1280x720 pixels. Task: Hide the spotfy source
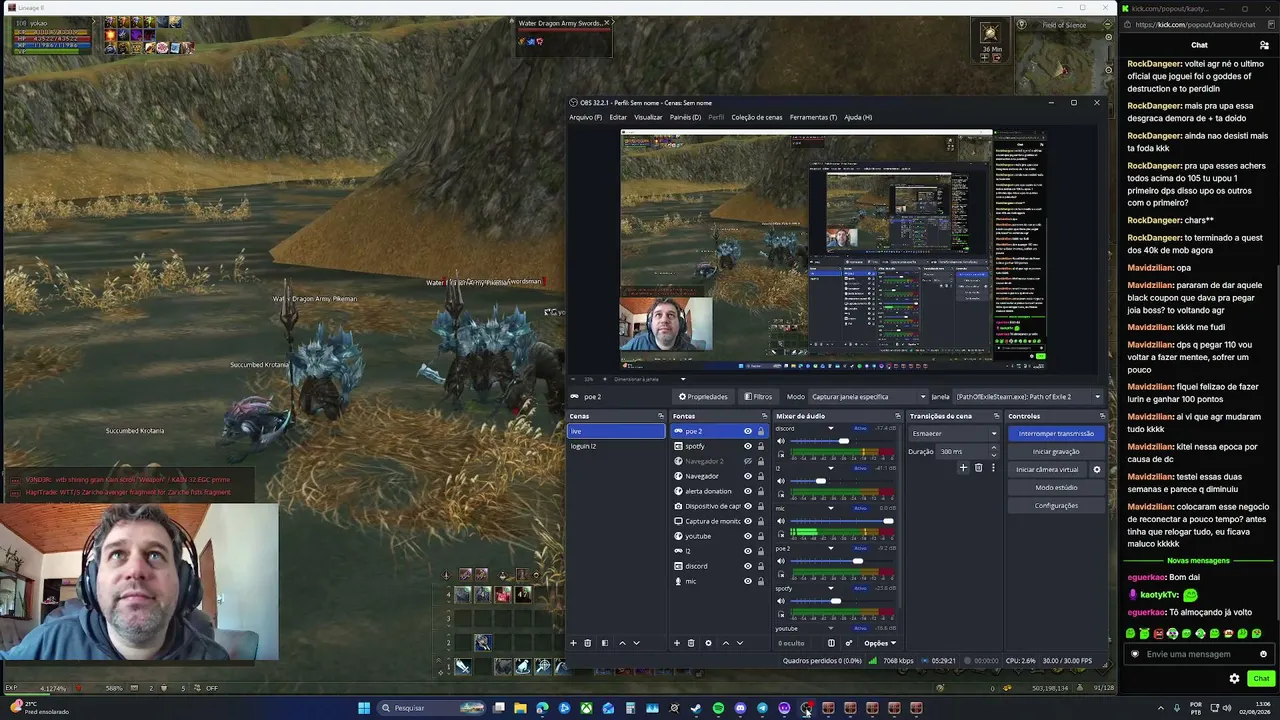point(747,446)
